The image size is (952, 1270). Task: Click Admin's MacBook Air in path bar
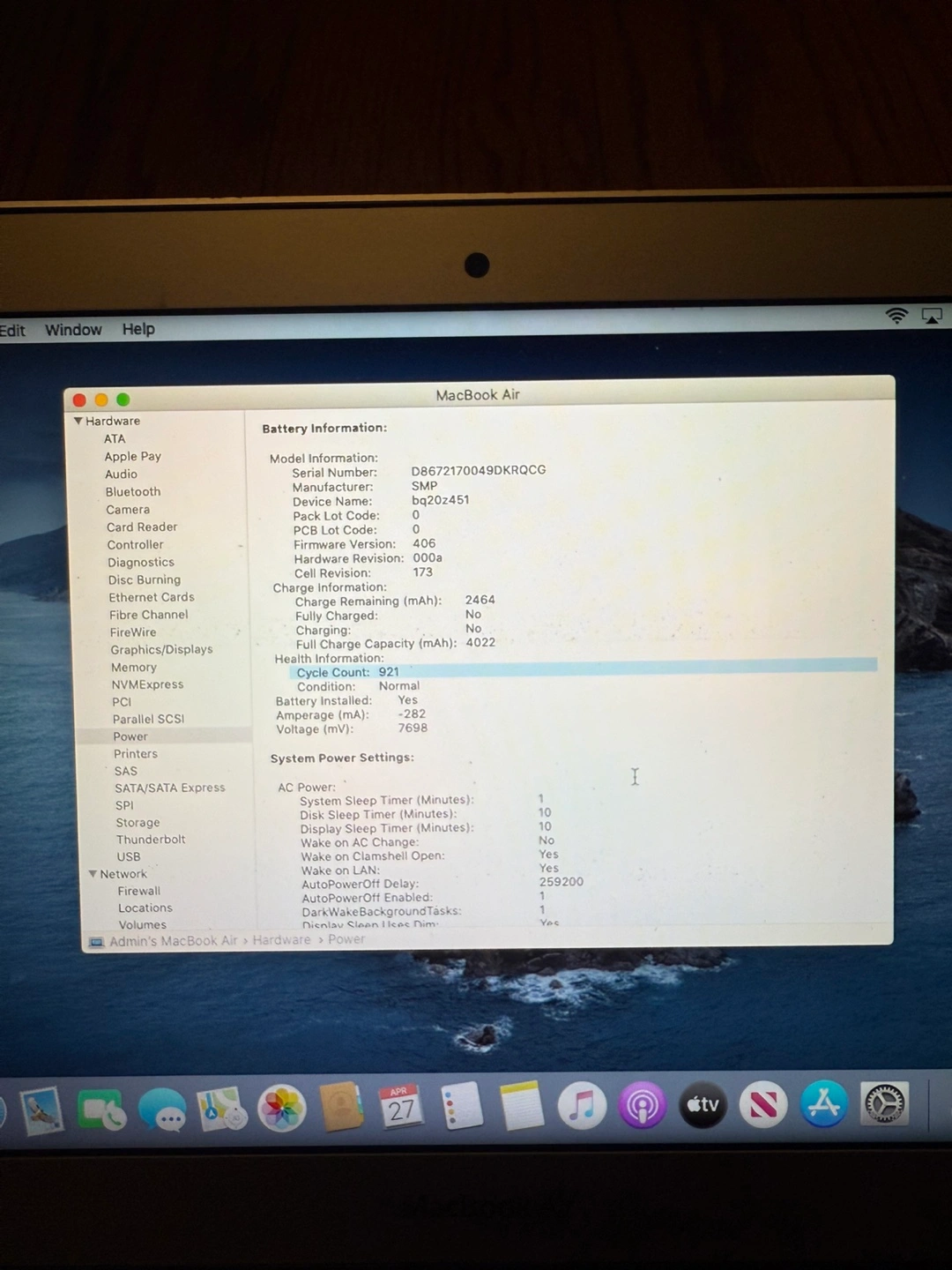tap(174, 941)
